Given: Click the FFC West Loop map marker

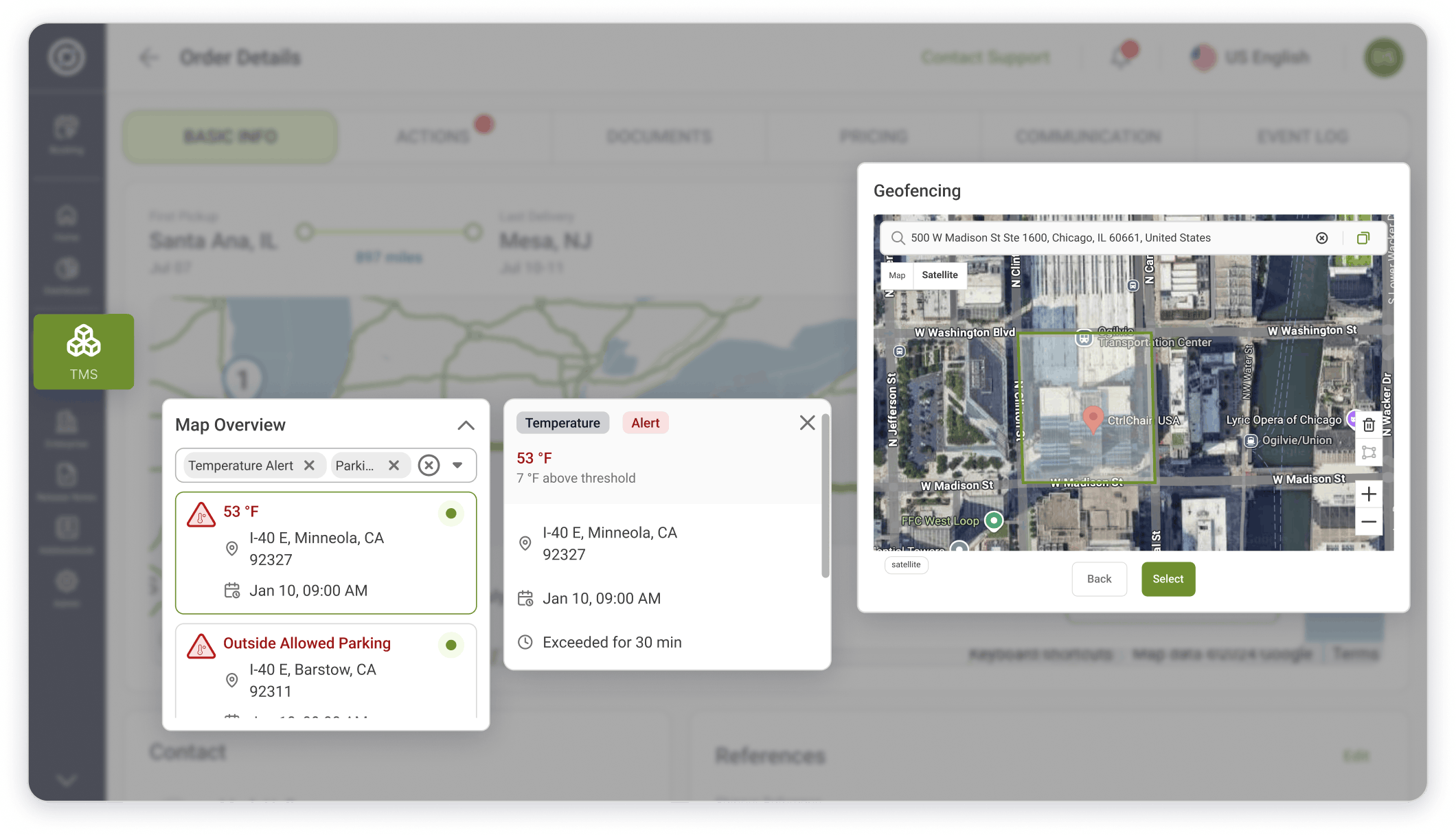Looking at the screenshot, I should click(994, 521).
